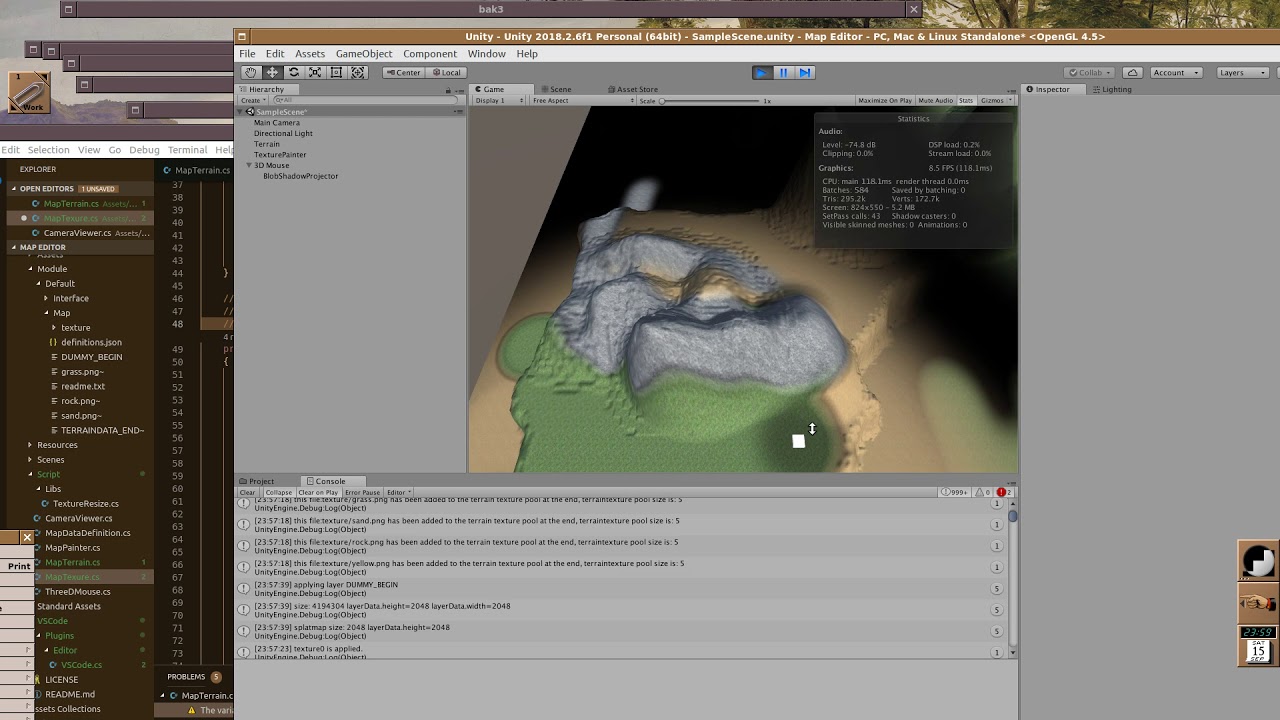Select the Rect transform tool
This screenshot has width=1280, height=720.
pyautogui.click(x=336, y=72)
